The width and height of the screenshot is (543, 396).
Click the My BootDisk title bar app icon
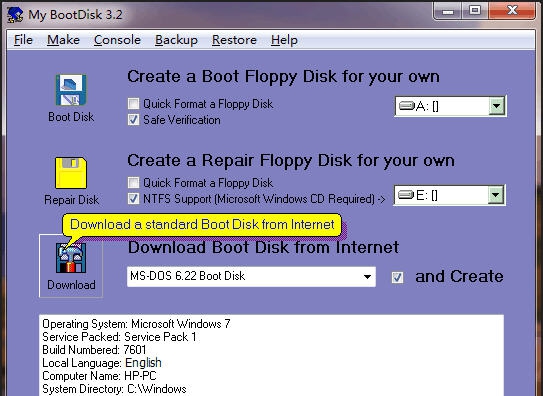[x=15, y=15]
